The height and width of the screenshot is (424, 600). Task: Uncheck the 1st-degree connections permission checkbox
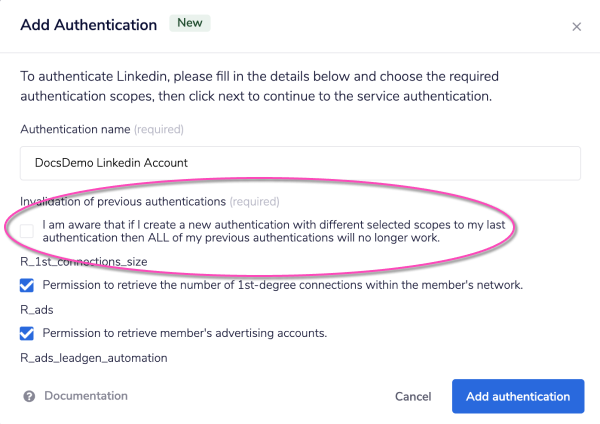tap(27, 285)
